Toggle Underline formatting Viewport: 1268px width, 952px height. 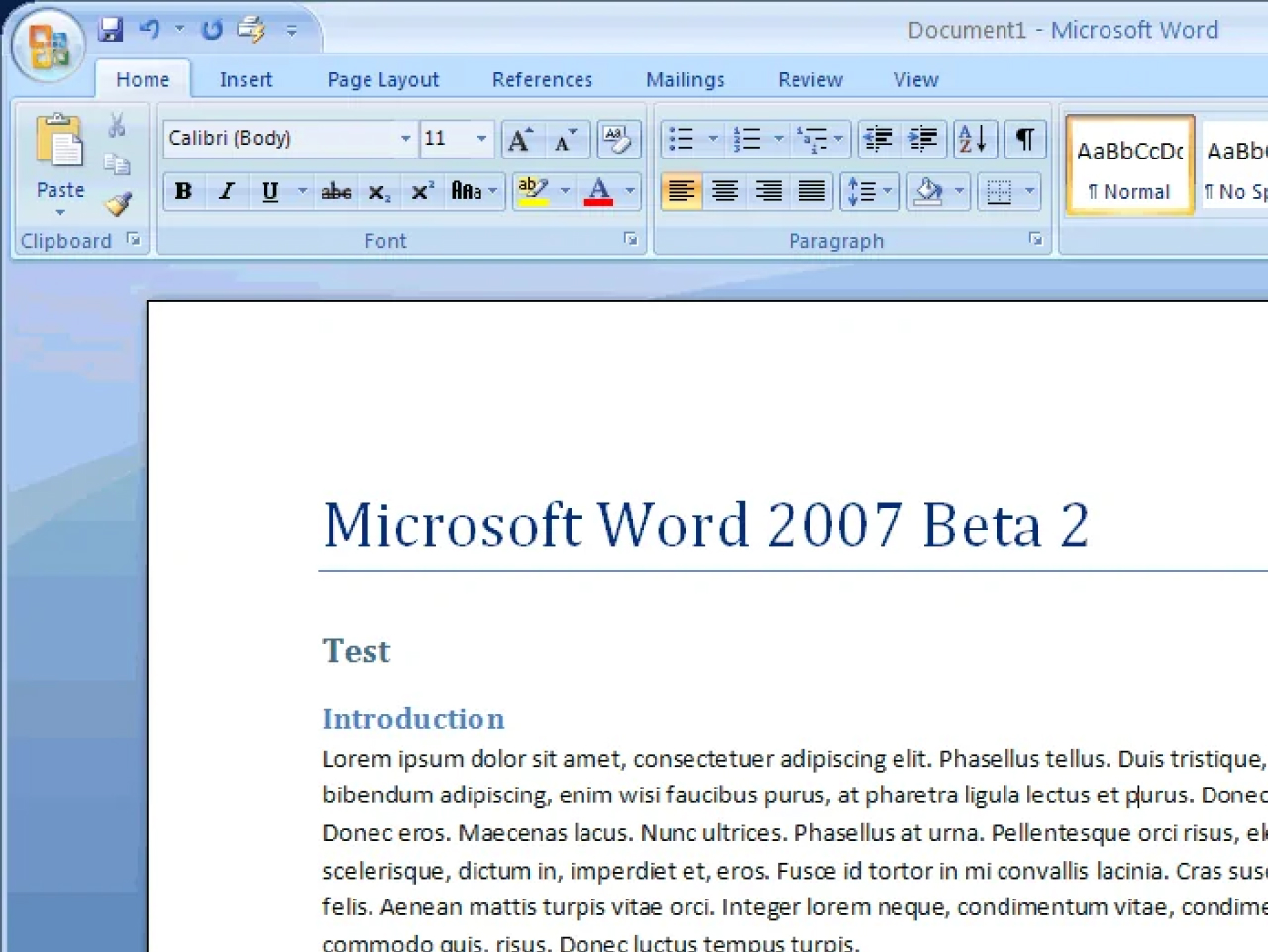click(x=268, y=191)
